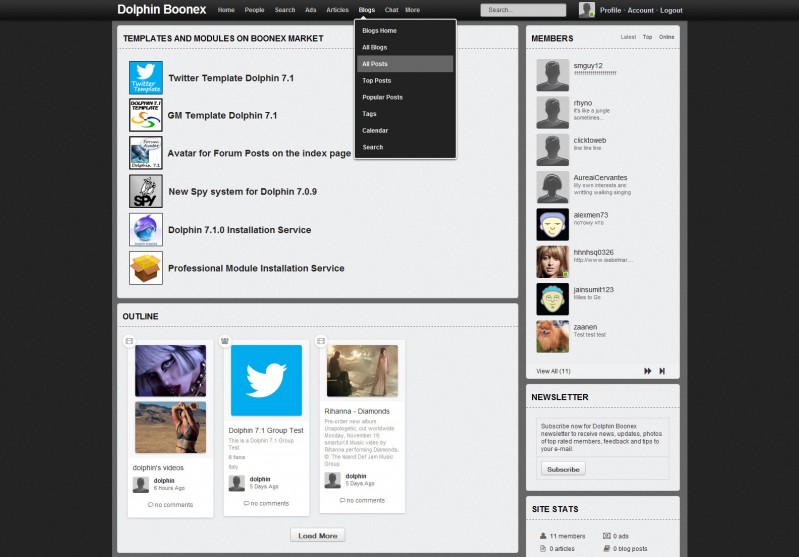Open the Account link in header
Viewport: 799px width, 557px height.
[x=641, y=10]
